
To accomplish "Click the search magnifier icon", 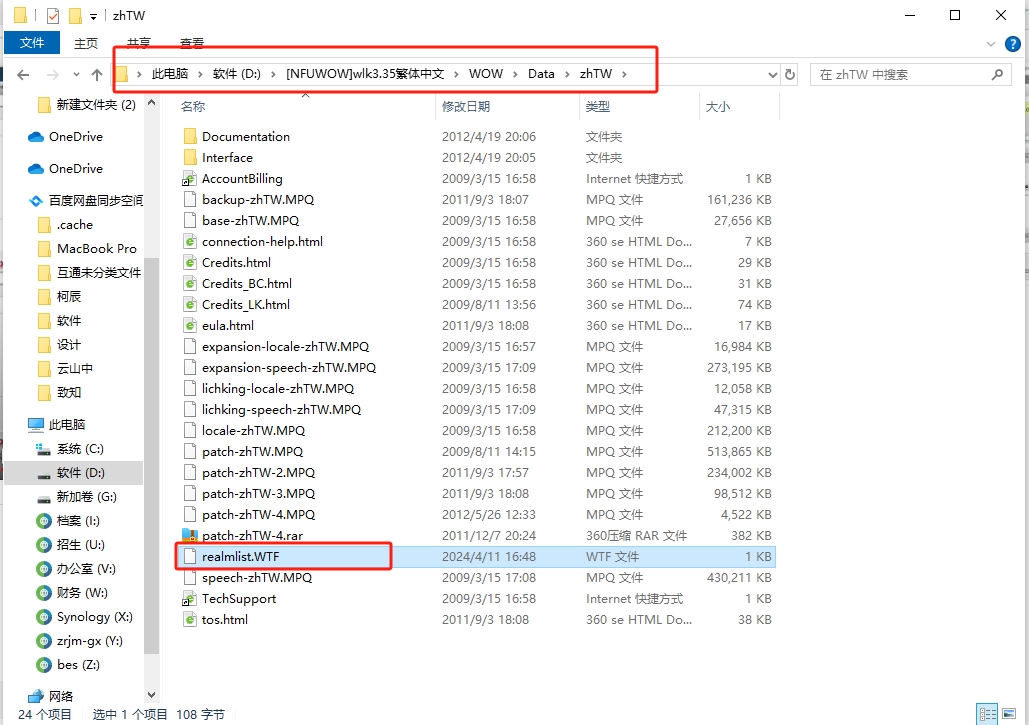I will pos(997,75).
